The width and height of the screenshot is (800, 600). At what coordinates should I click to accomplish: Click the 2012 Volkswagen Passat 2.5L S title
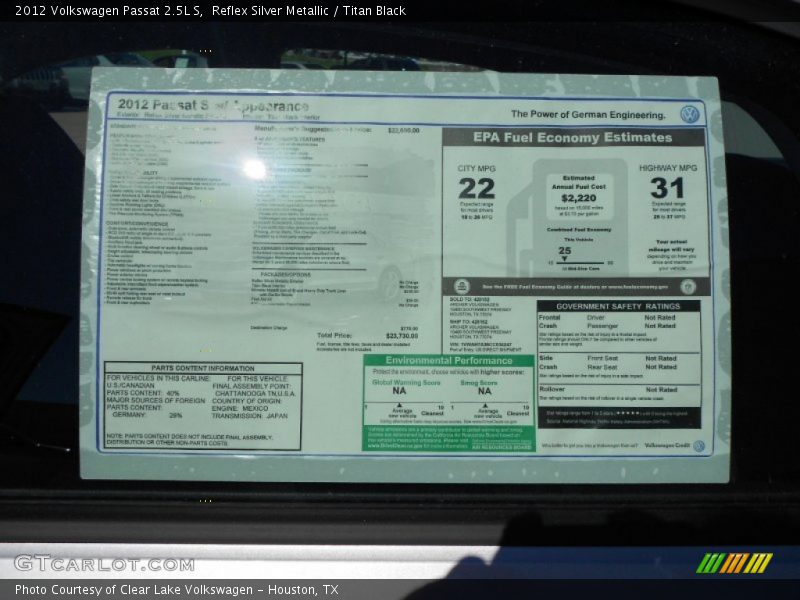coord(103,10)
